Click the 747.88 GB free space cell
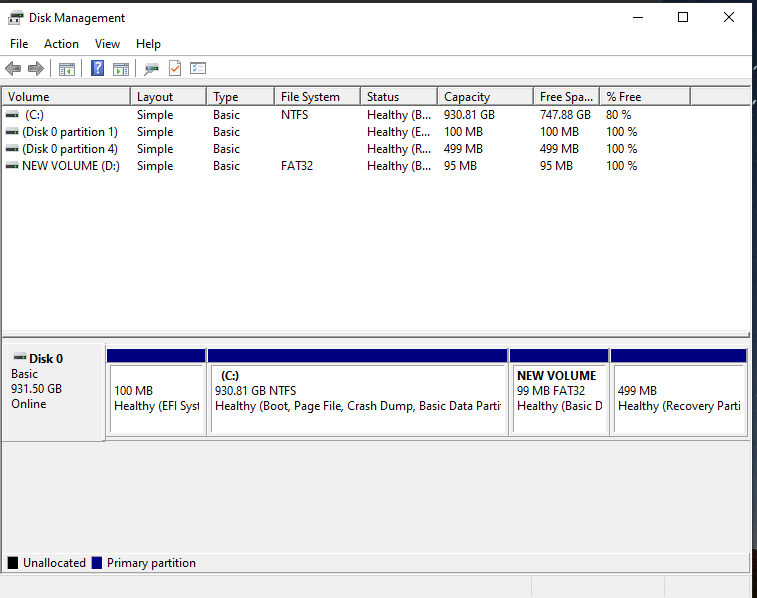Viewport: 757px width, 598px height. [565, 115]
